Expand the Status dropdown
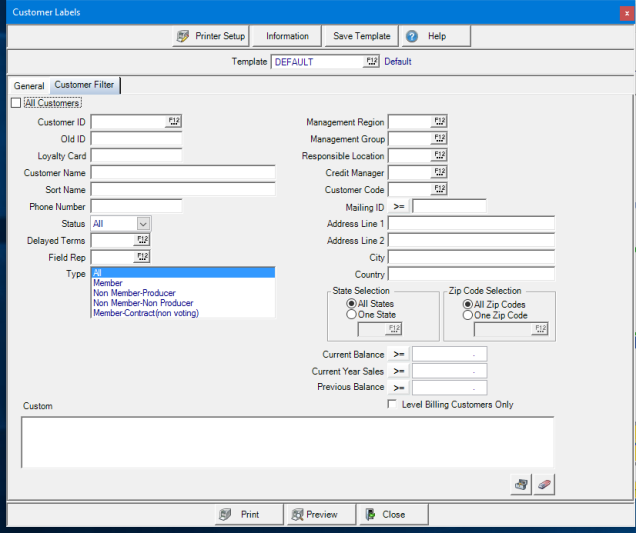The image size is (636, 533). click(x=143, y=224)
